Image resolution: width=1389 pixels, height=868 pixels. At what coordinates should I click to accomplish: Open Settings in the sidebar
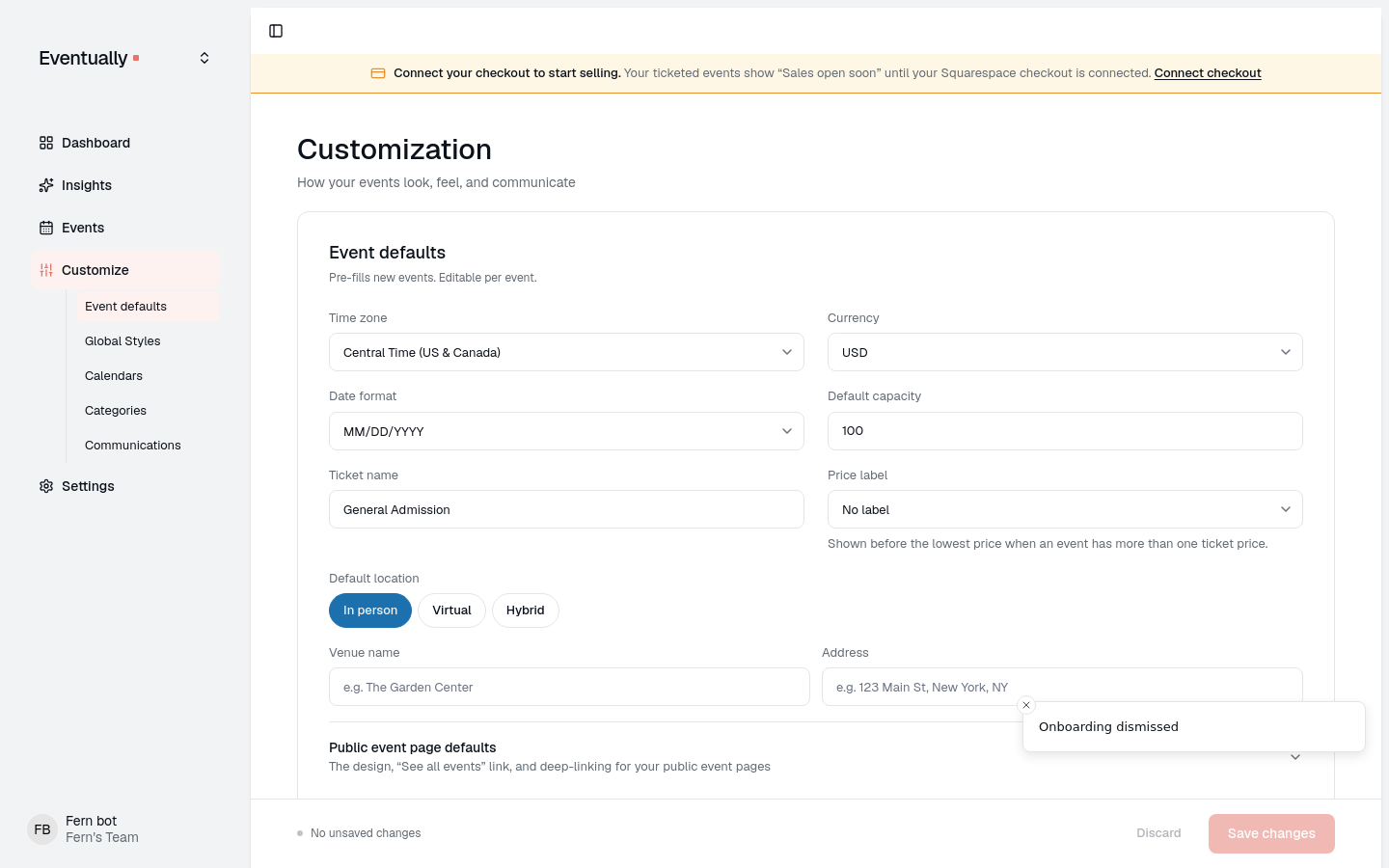coord(125,486)
